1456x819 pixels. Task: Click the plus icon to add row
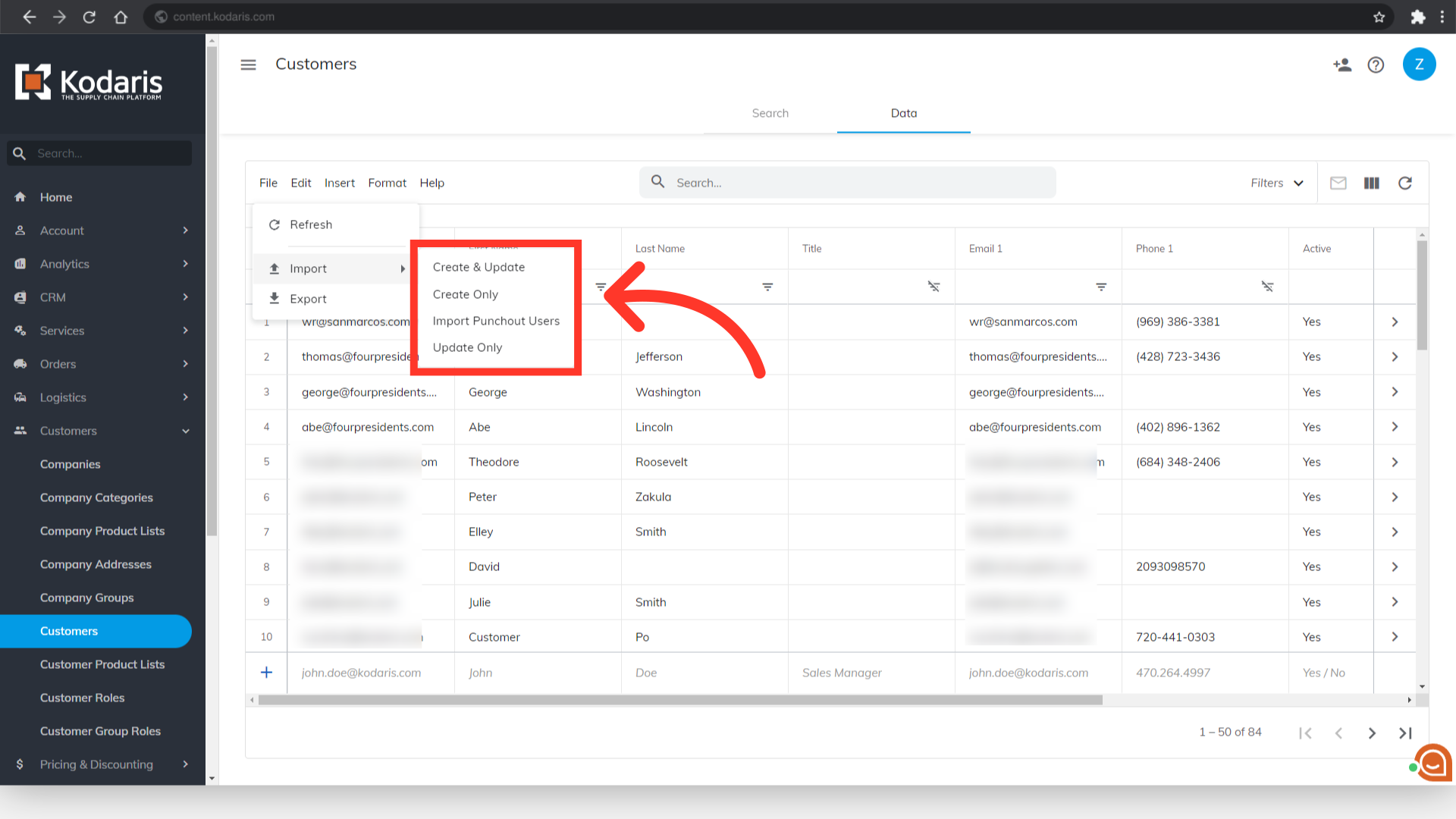[266, 673]
